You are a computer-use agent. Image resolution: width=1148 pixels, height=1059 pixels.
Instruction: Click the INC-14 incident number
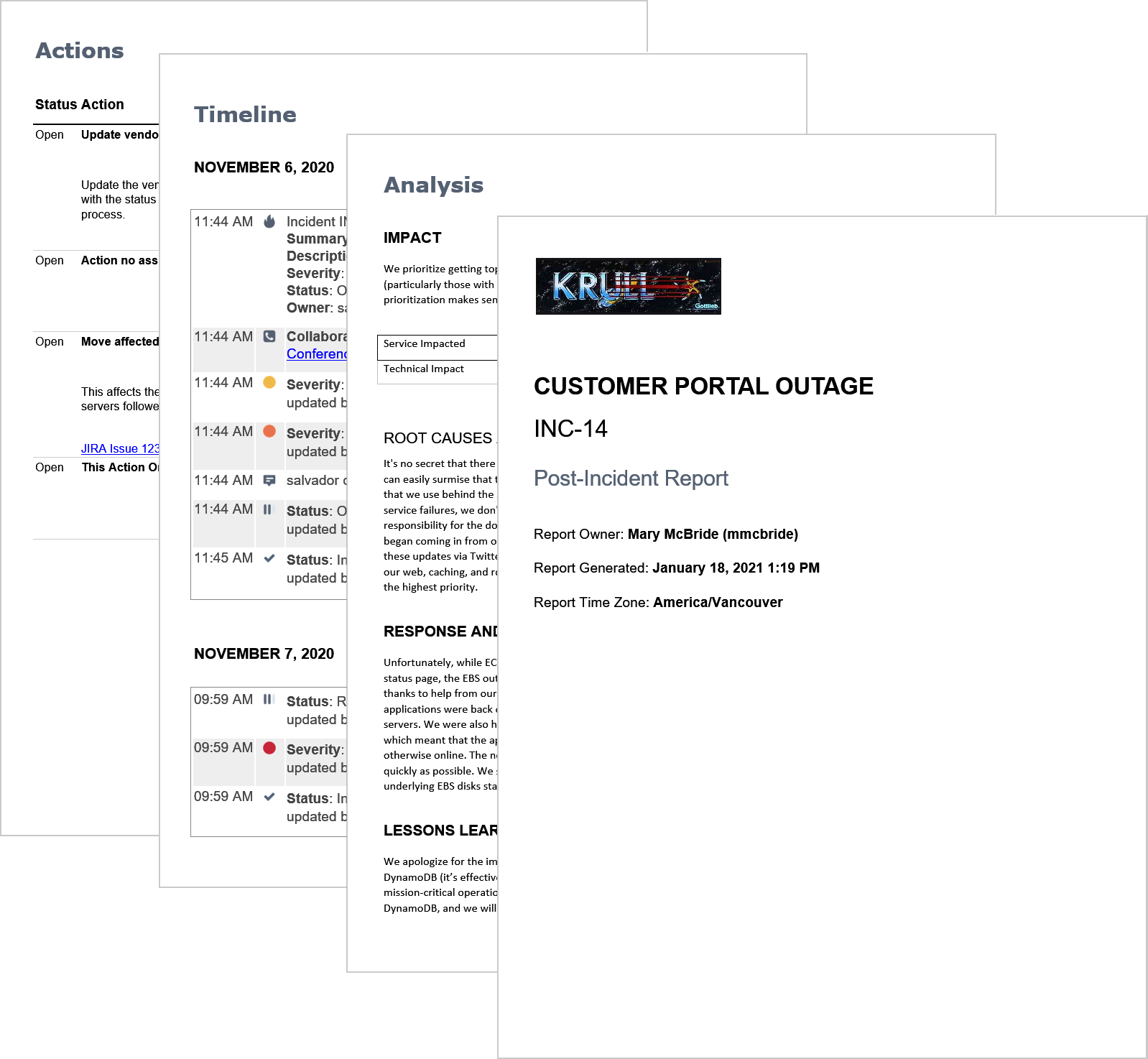[x=570, y=429]
